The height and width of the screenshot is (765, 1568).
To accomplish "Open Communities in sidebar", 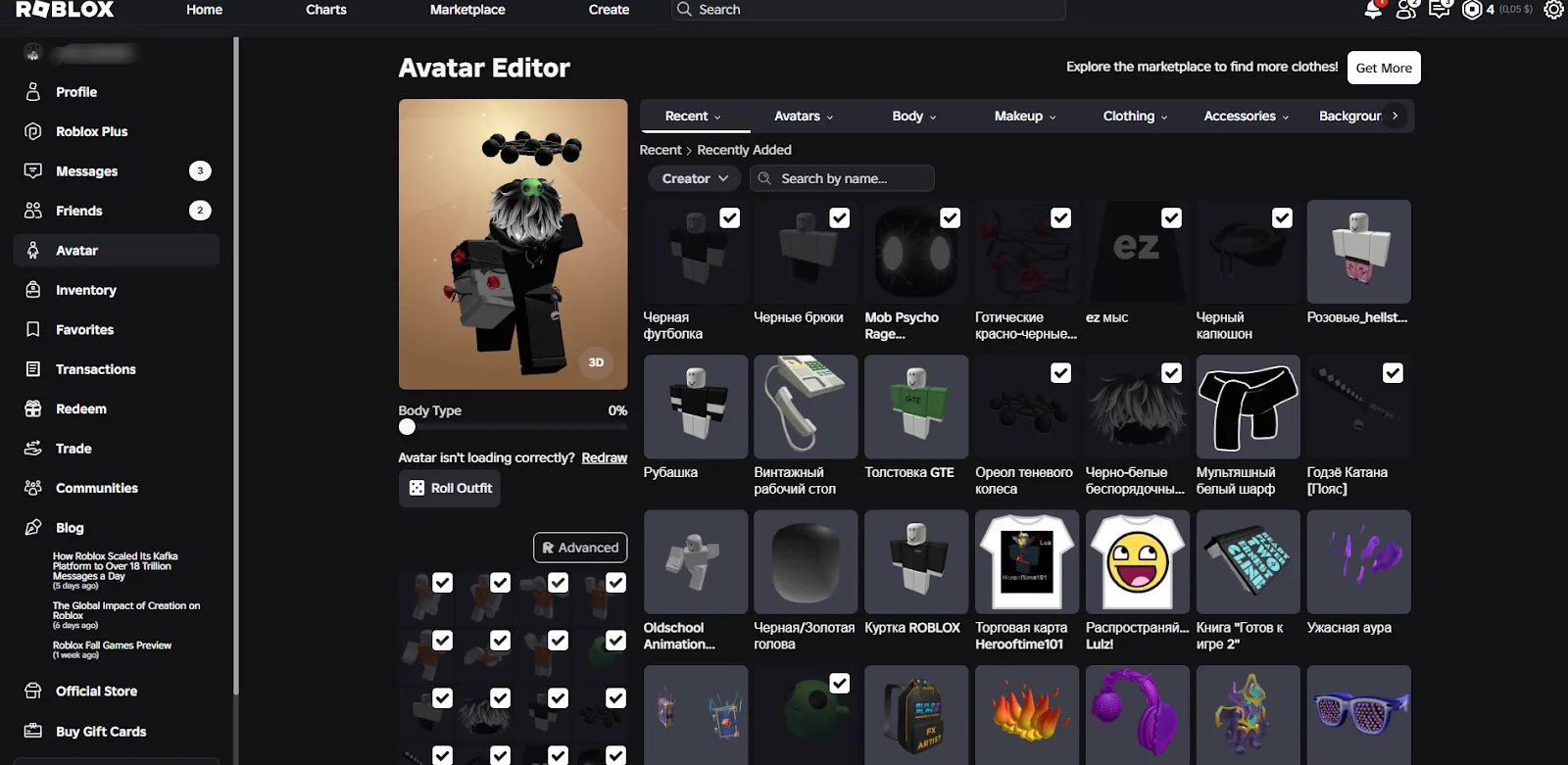I will 116,488.
